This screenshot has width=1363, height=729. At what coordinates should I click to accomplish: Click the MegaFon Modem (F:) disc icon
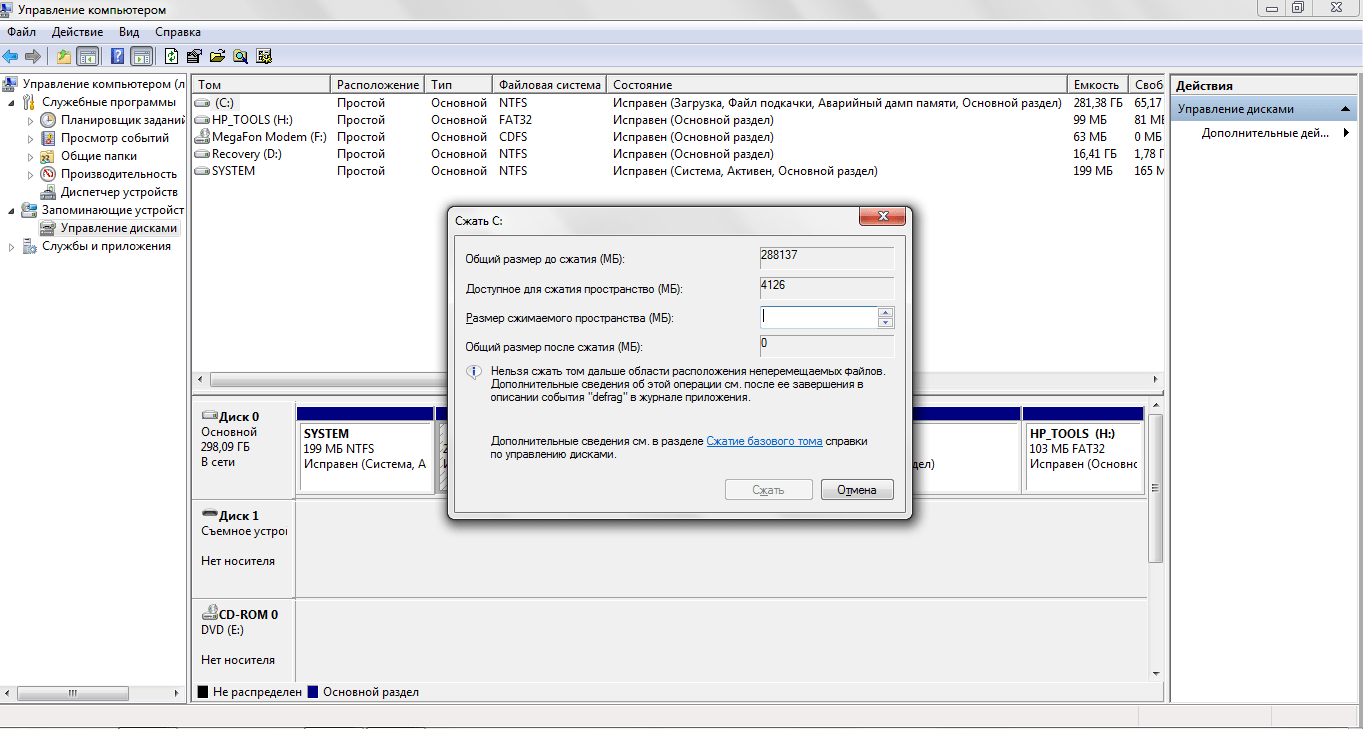202,137
